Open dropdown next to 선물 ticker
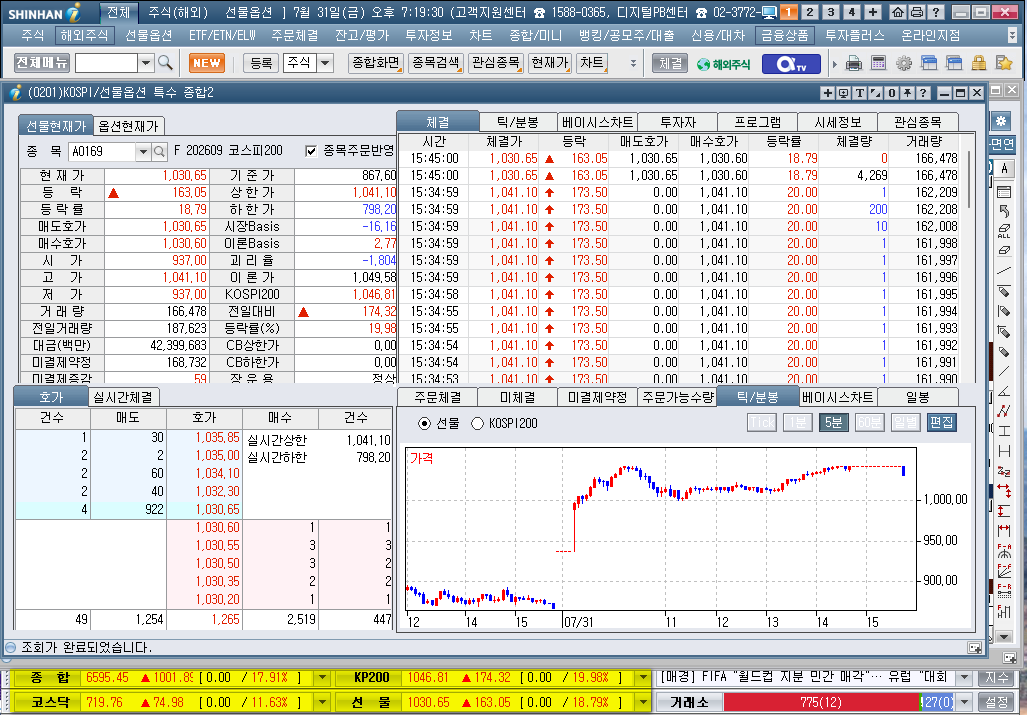The height and width of the screenshot is (715, 1027). pos(643,702)
